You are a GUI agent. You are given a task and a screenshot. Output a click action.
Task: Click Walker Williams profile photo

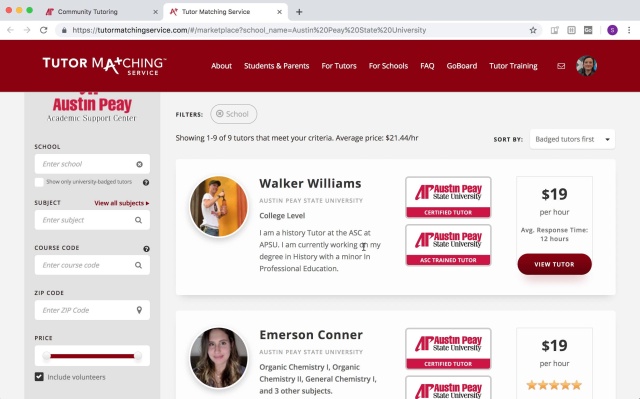tap(219, 206)
